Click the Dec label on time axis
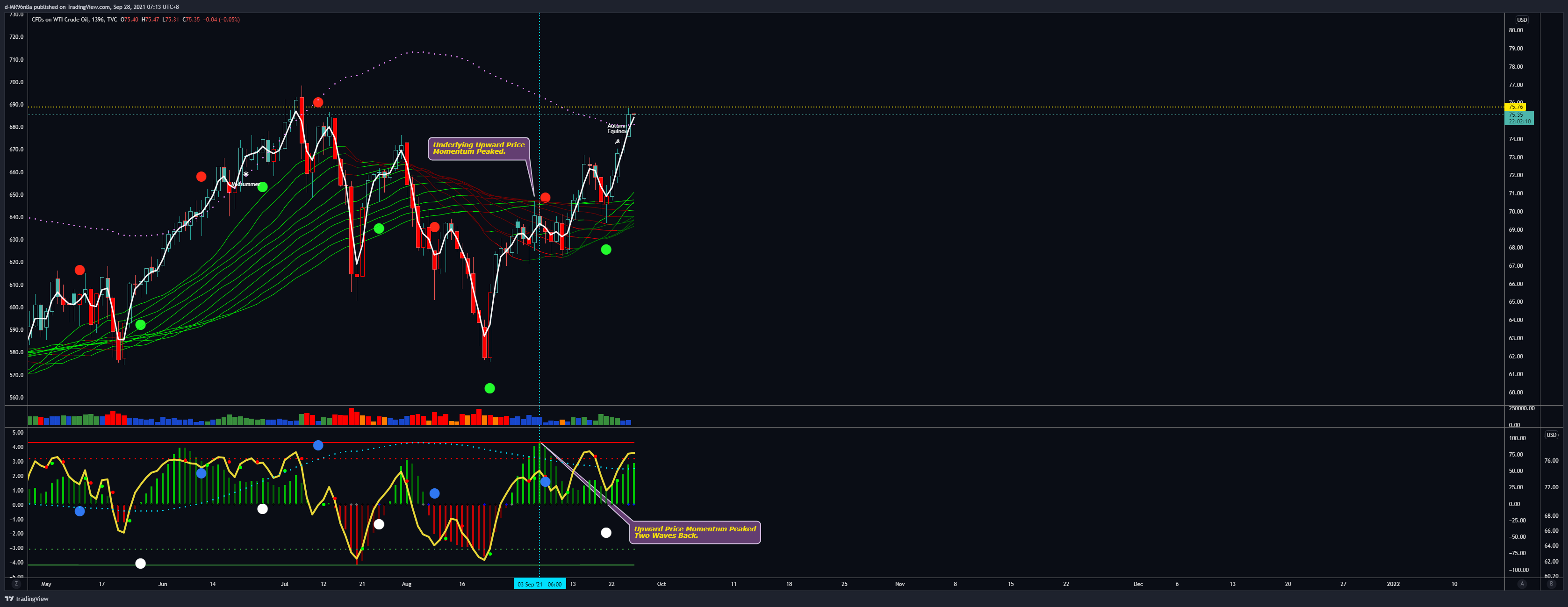The image size is (1568, 607). pos(1137,584)
